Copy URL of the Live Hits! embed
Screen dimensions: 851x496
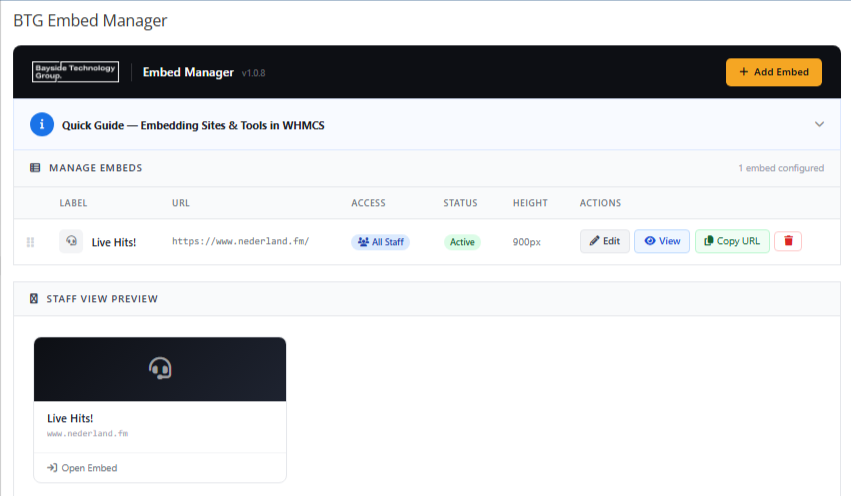click(x=732, y=241)
